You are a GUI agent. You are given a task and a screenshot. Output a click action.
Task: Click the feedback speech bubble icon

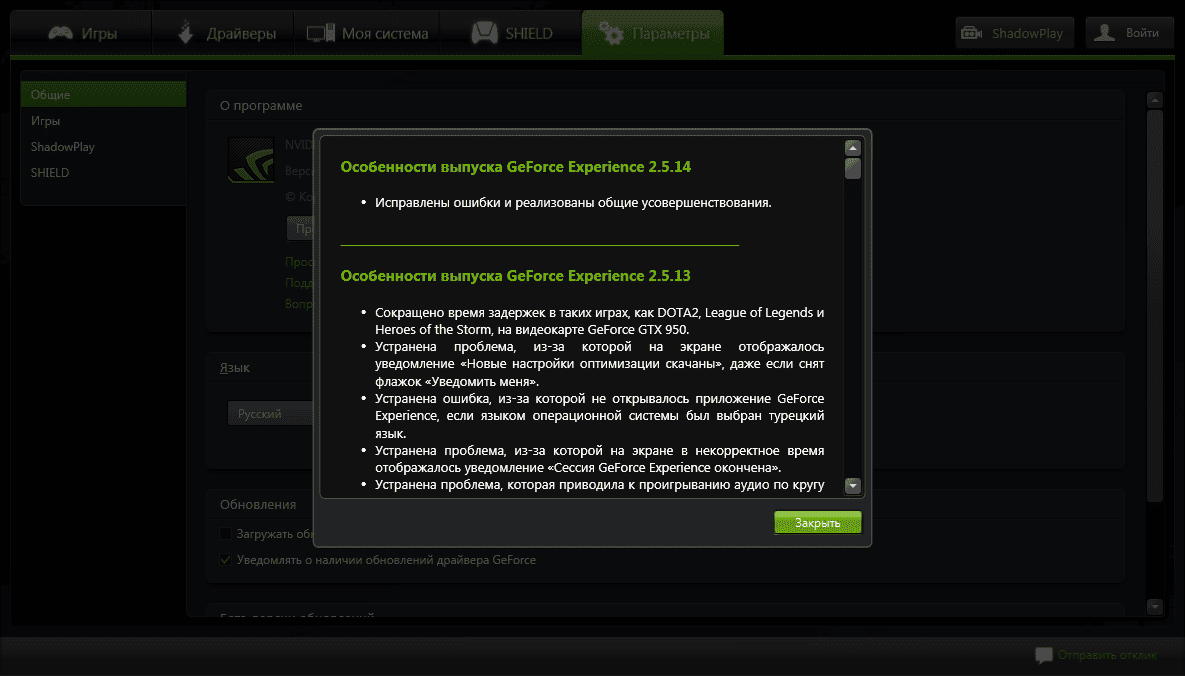[x=1044, y=655]
